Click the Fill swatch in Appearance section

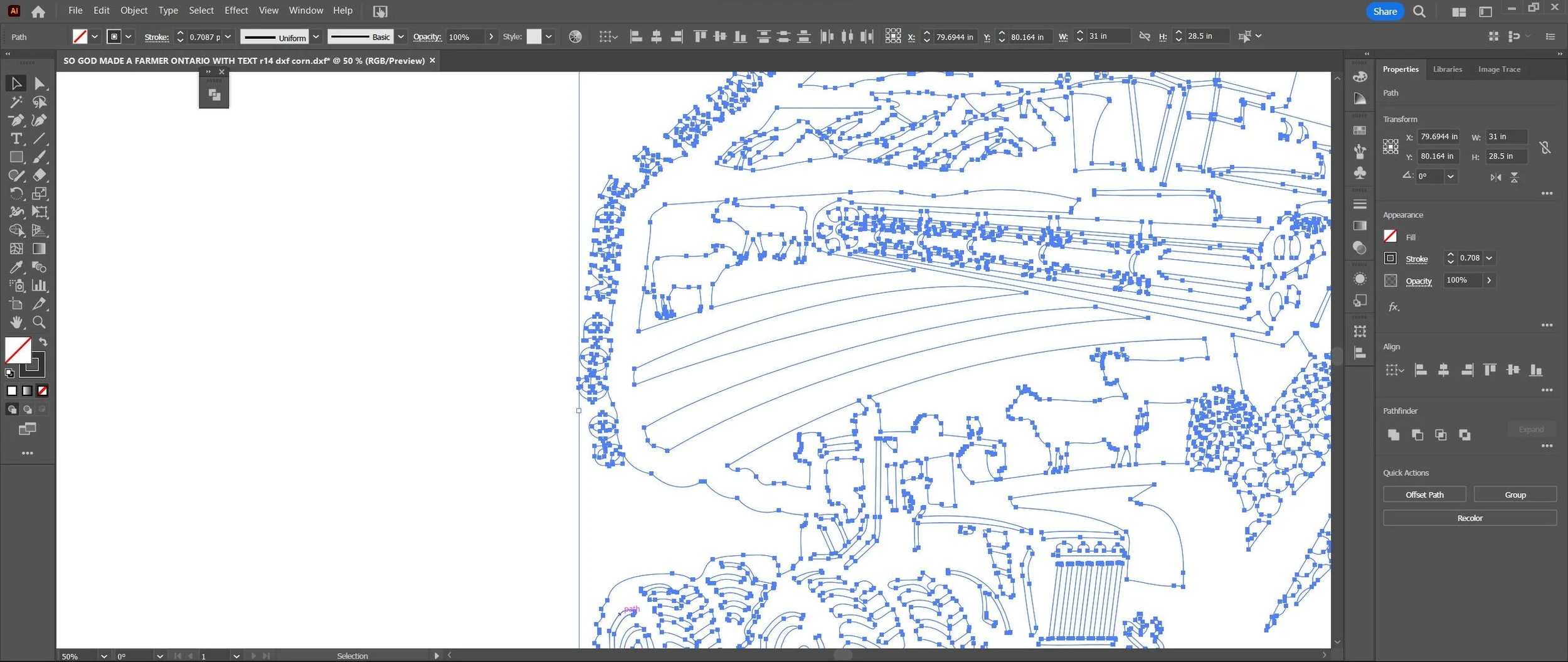pos(1390,236)
